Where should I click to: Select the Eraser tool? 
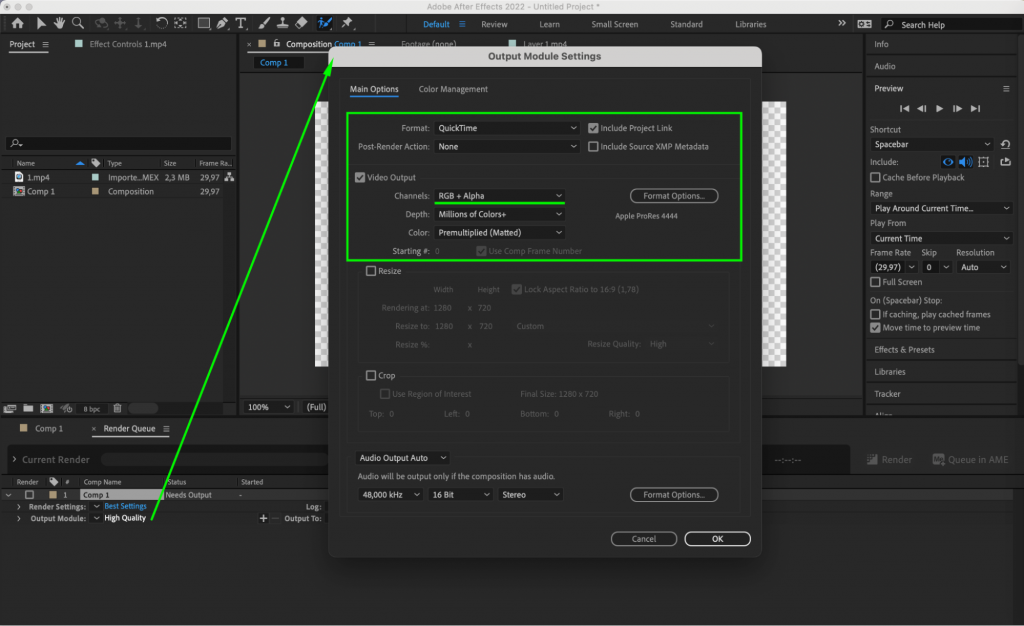coord(300,21)
